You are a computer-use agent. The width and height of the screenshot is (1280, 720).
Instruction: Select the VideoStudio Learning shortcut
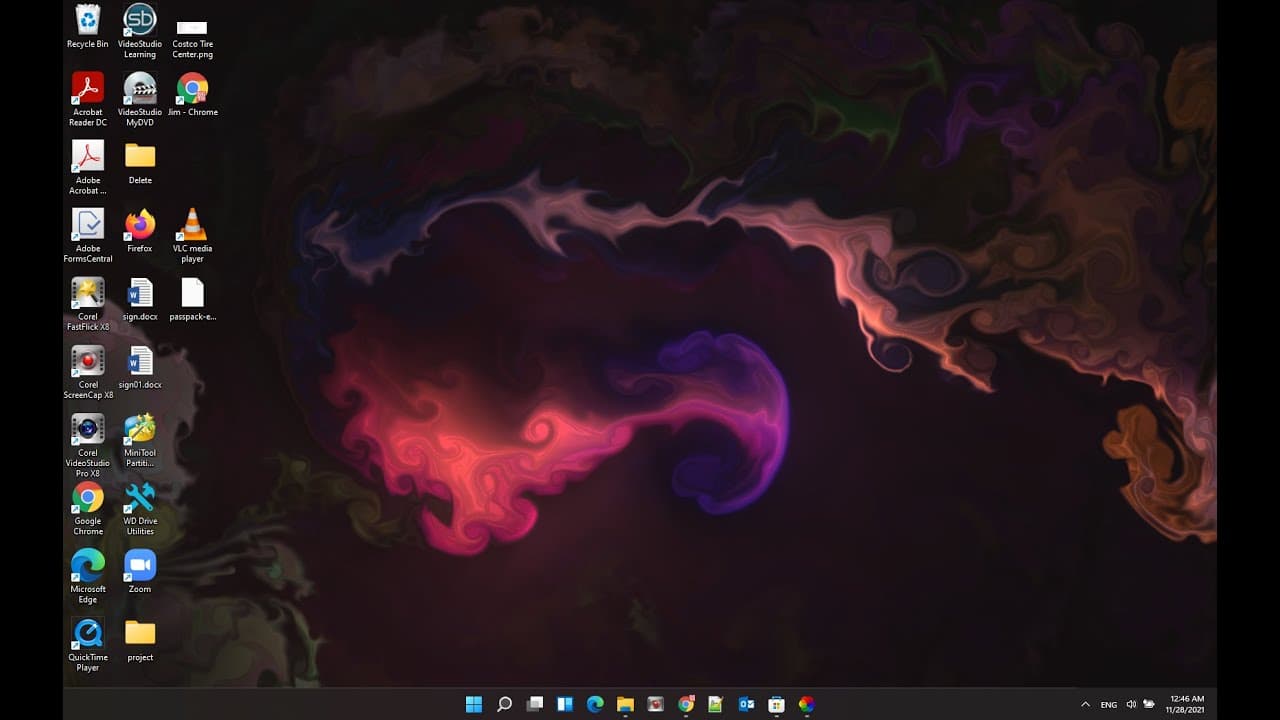click(x=140, y=32)
